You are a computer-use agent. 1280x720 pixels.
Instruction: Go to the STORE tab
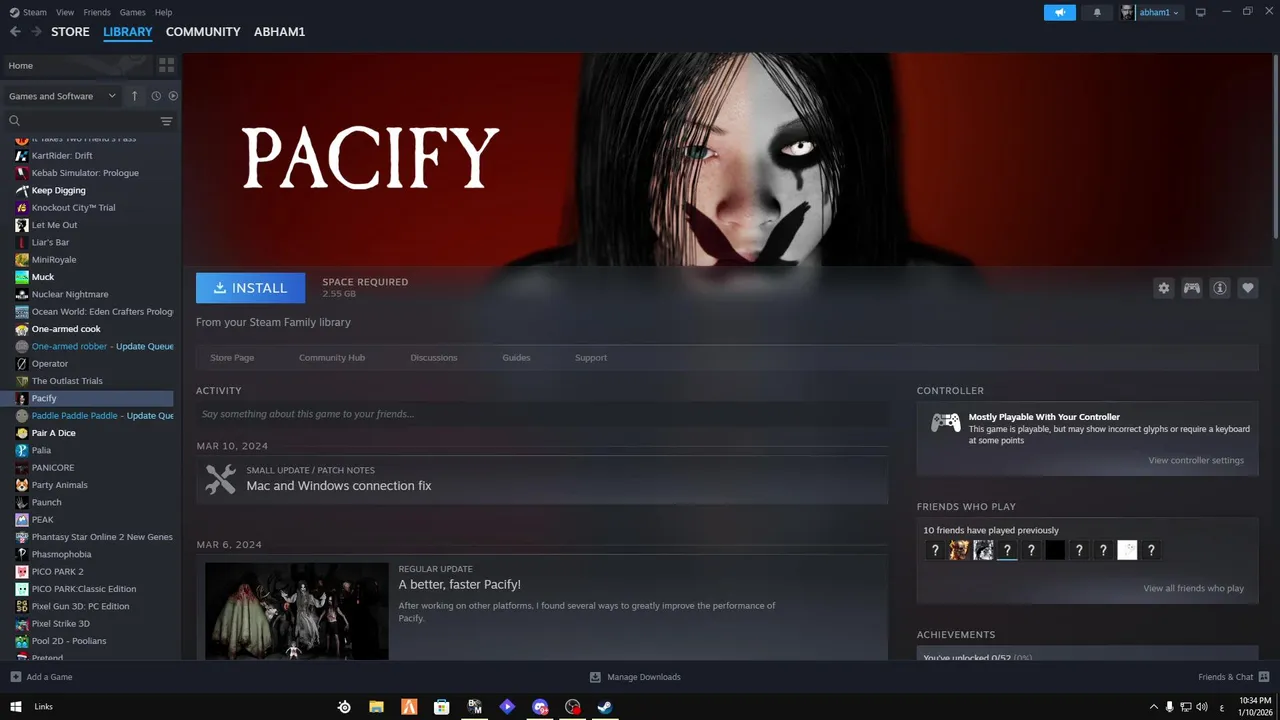pyautogui.click(x=70, y=32)
